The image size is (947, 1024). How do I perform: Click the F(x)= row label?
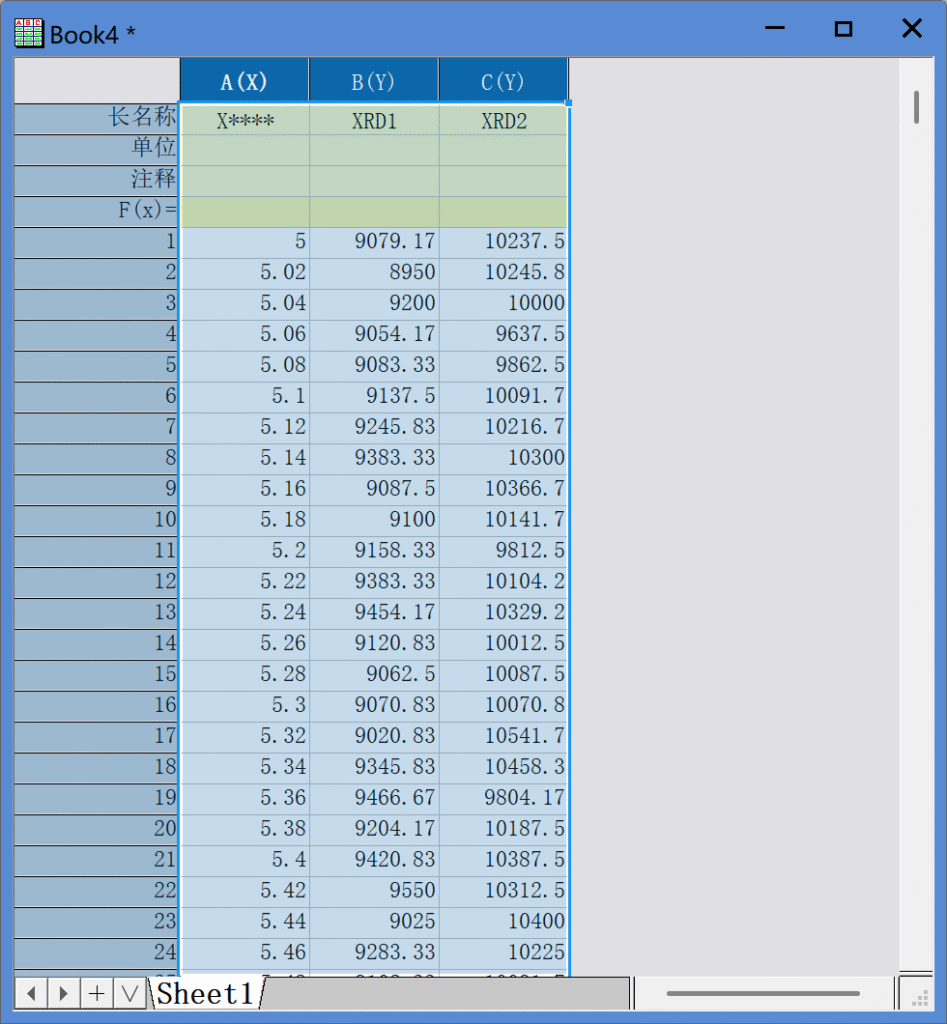point(97,211)
